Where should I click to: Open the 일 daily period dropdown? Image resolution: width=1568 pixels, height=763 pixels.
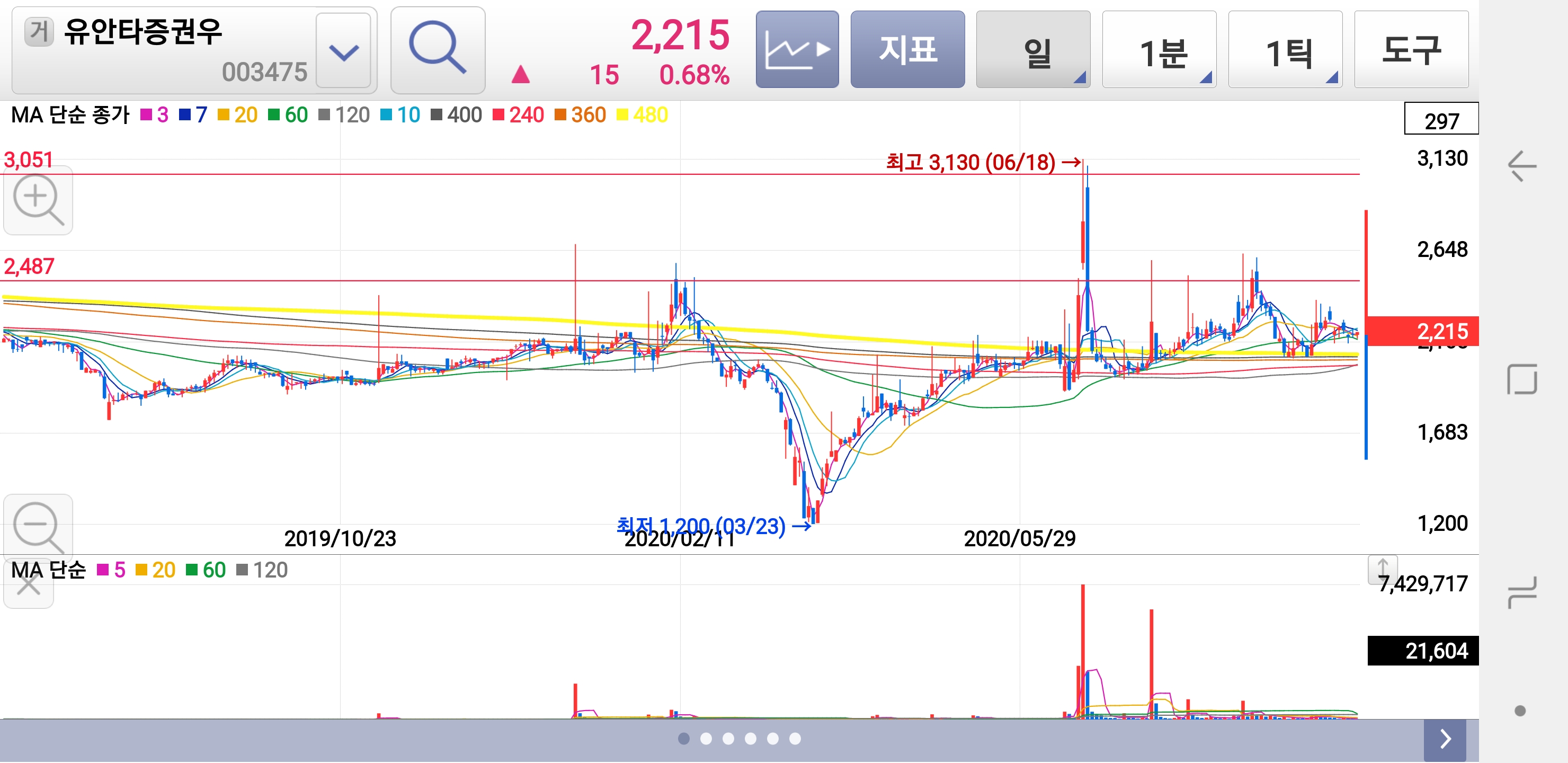(x=1033, y=50)
